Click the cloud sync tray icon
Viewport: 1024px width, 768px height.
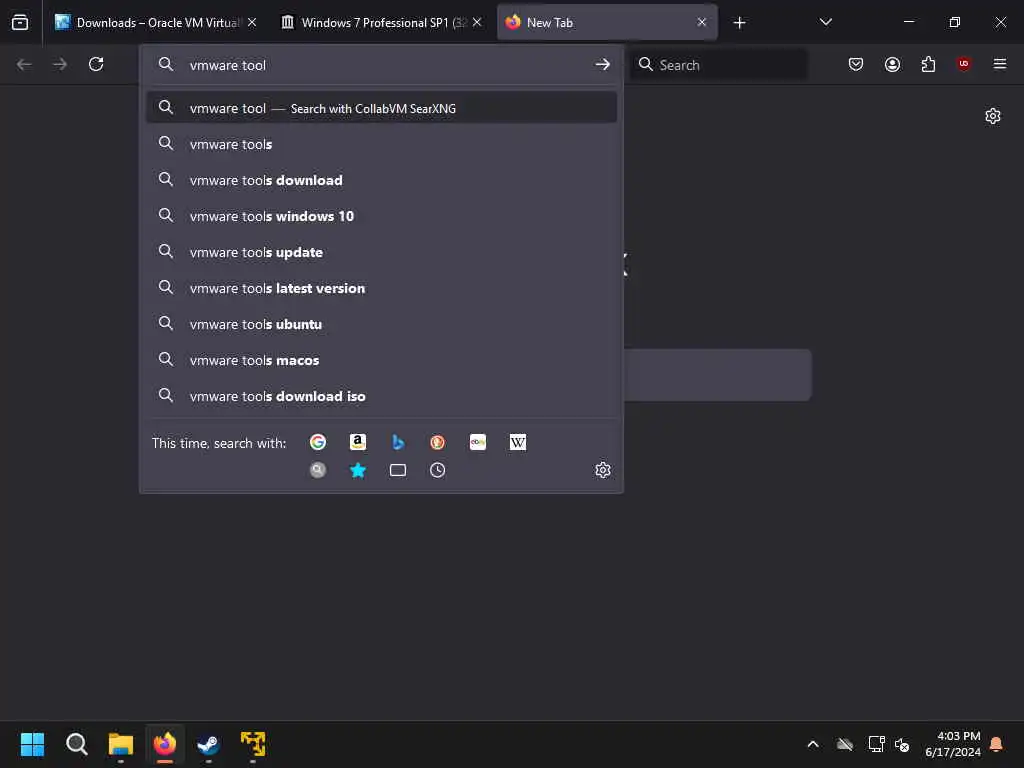(845, 744)
